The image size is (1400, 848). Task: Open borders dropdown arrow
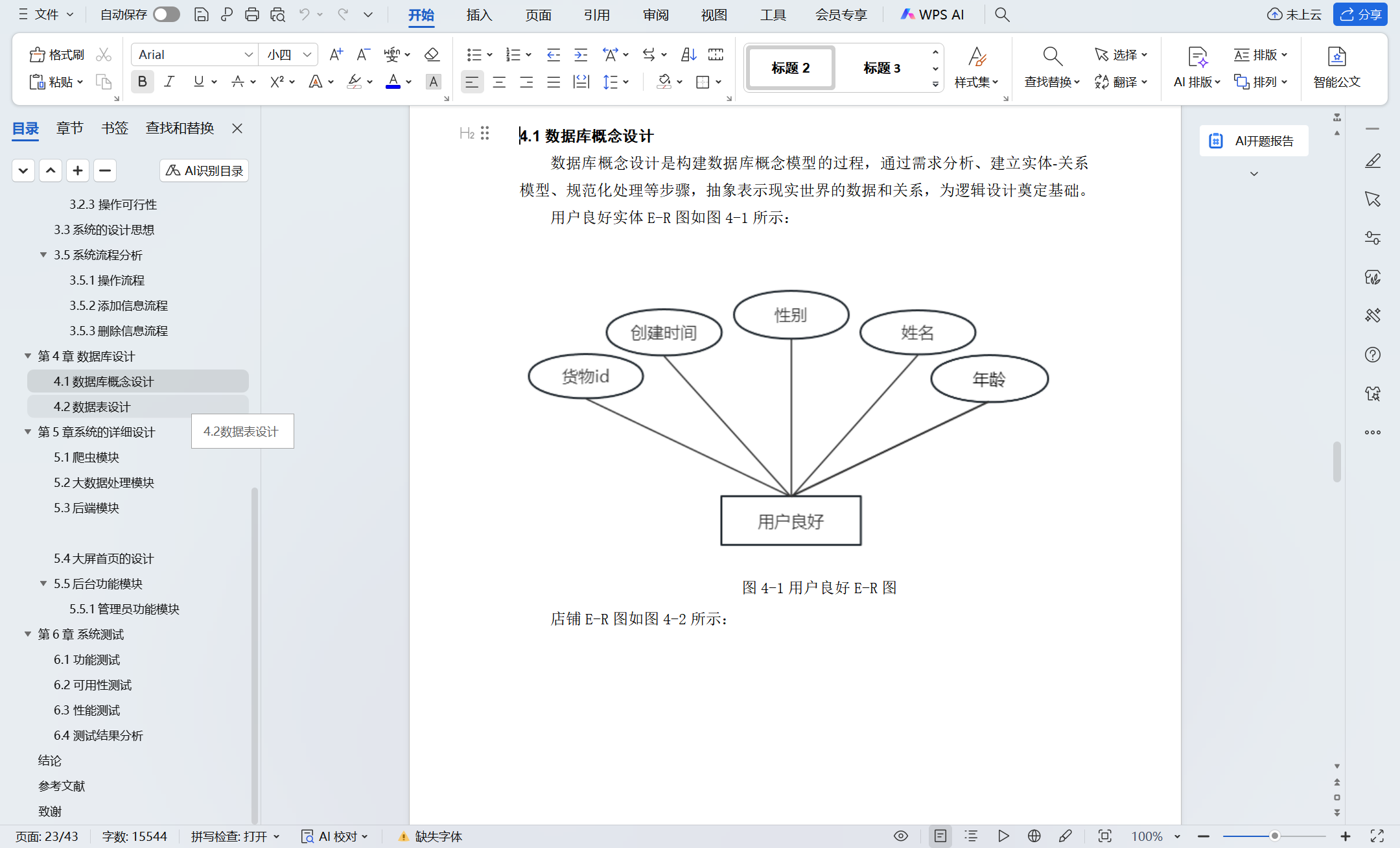pos(719,82)
